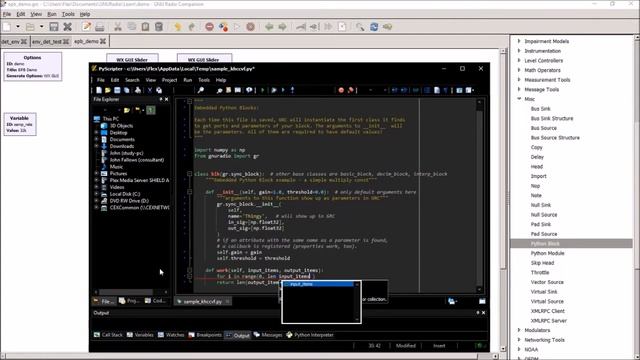Screen dimensions: 640x360
Task: Expand the Instrumentation category
Action: click(x=519, y=51)
